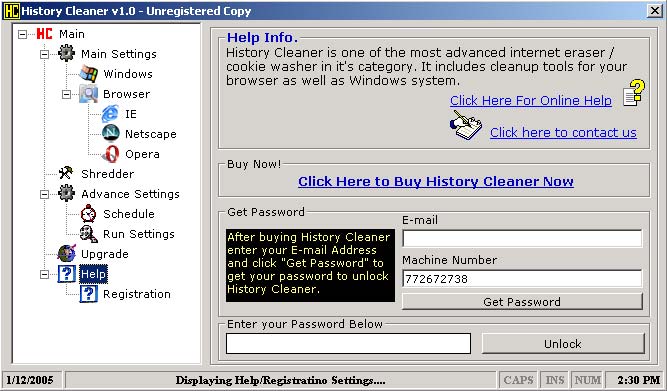667x391 pixels.
Task: Select Main Settings tree item
Action: pos(119,54)
